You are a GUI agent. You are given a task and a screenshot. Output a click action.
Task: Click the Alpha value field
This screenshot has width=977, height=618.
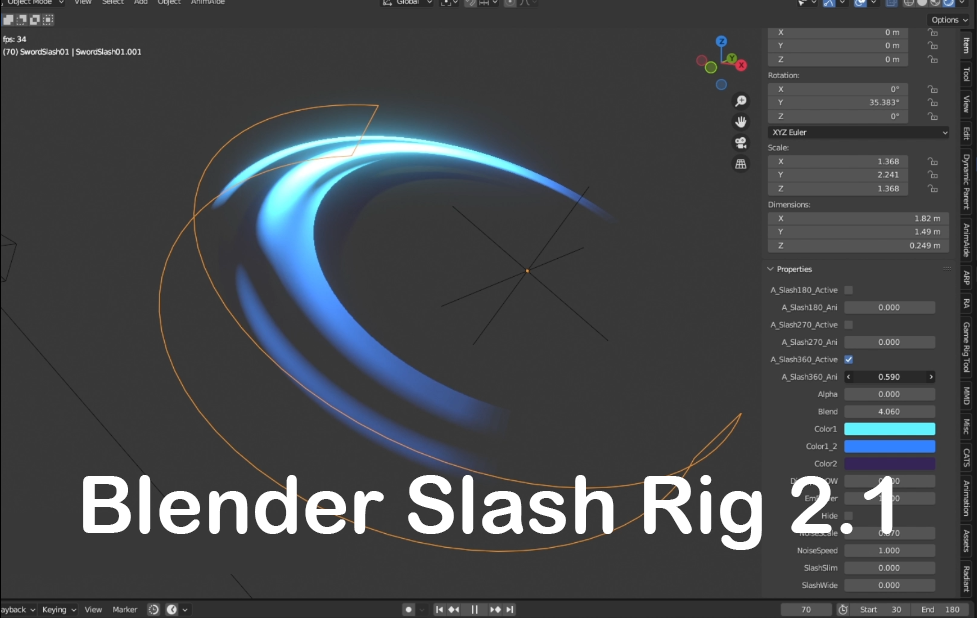pos(890,394)
